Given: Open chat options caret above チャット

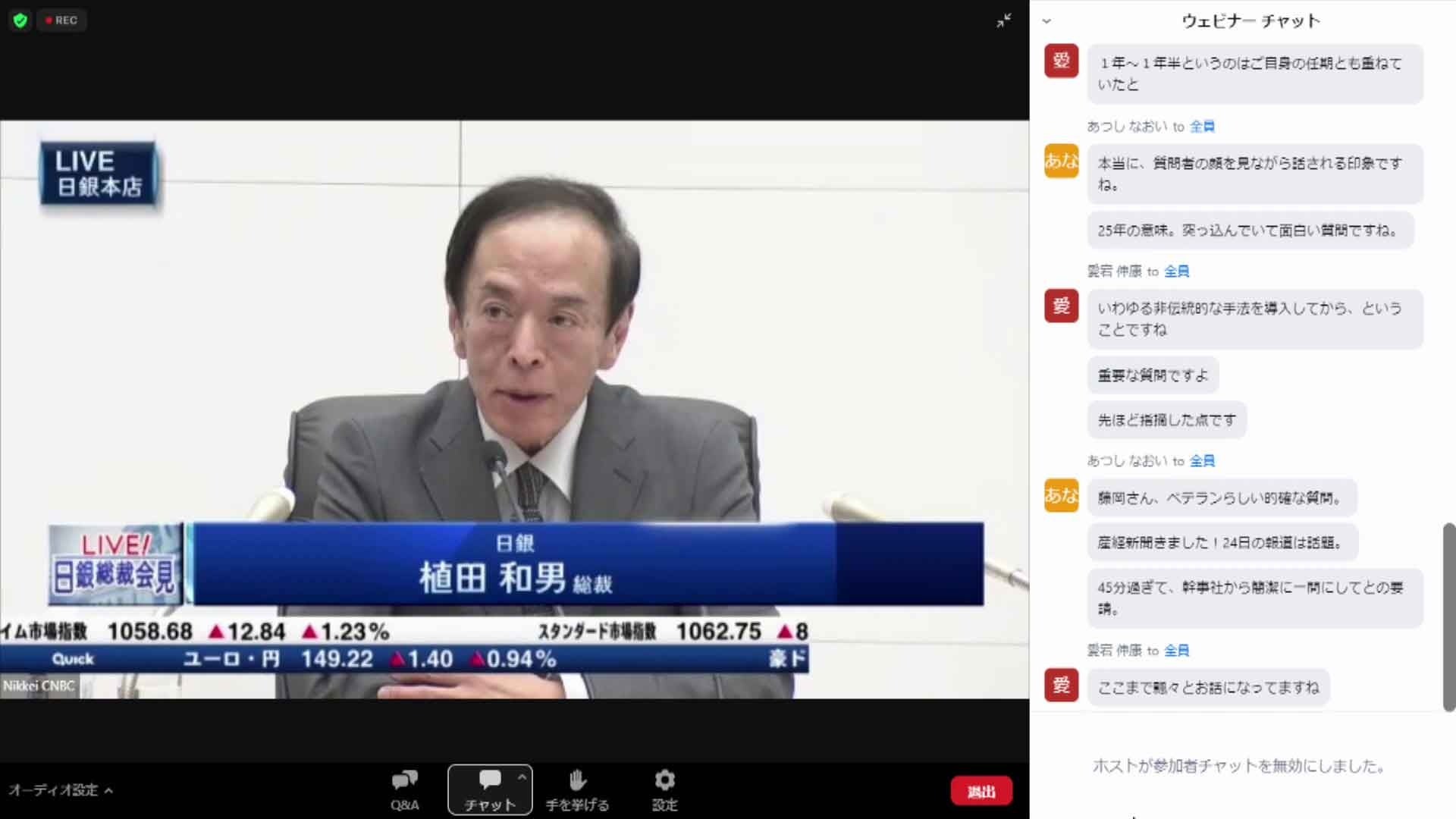Looking at the screenshot, I should coord(522,777).
